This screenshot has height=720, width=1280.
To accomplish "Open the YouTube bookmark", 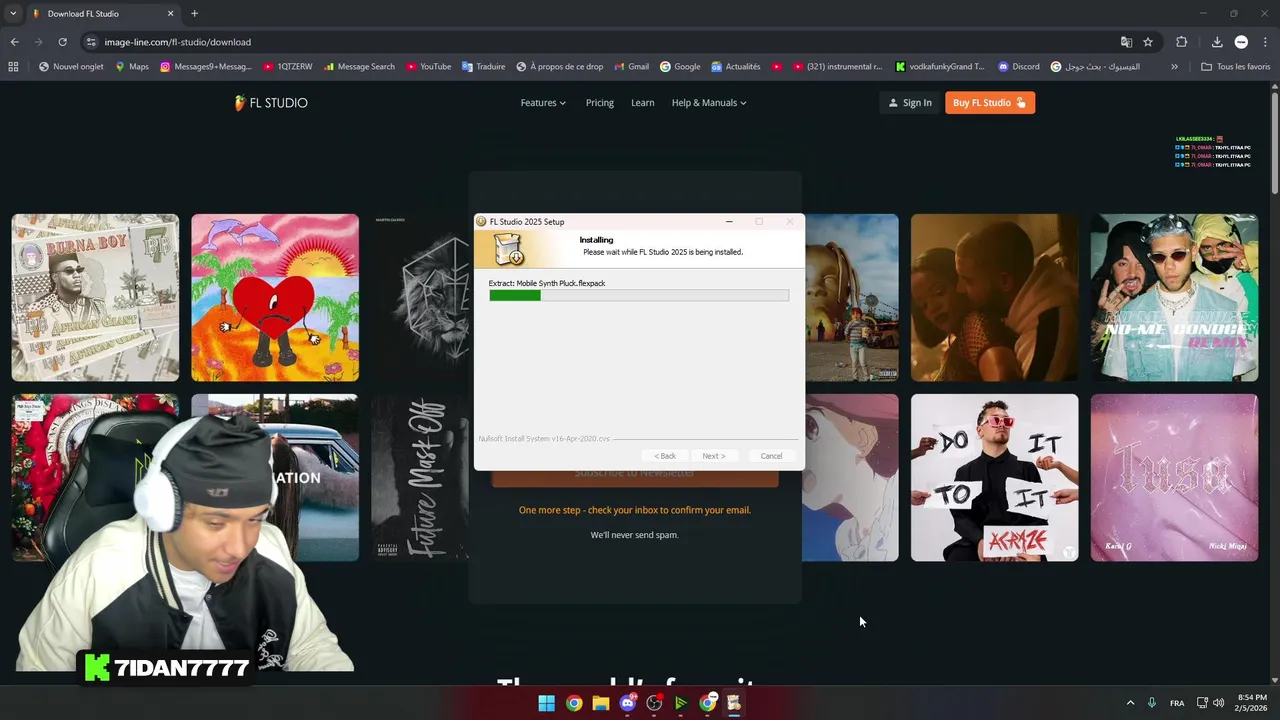I will click(428, 67).
